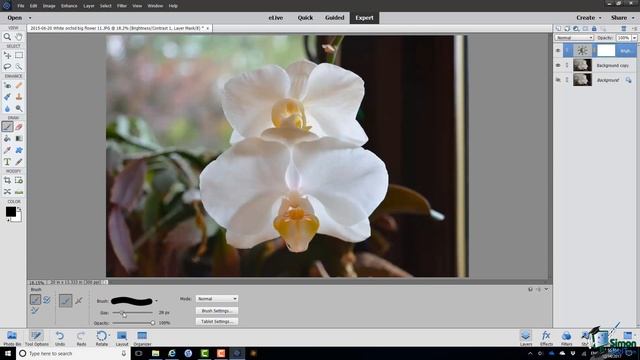Open the brush Mode dropdown
The width and height of the screenshot is (640, 360).
pyautogui.click(x=217, y=299)
